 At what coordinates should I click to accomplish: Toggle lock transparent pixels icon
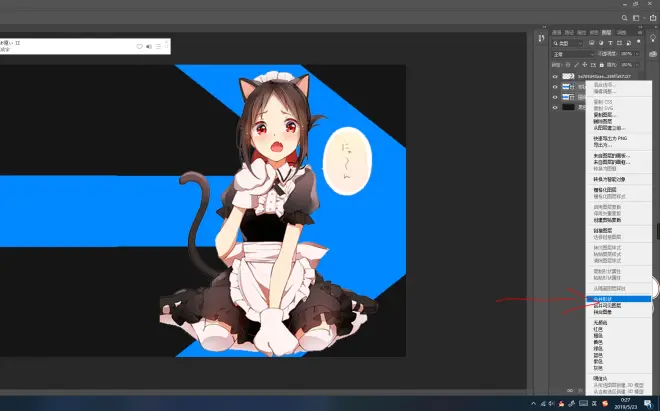pyautogui.click(x=568, y=65)
